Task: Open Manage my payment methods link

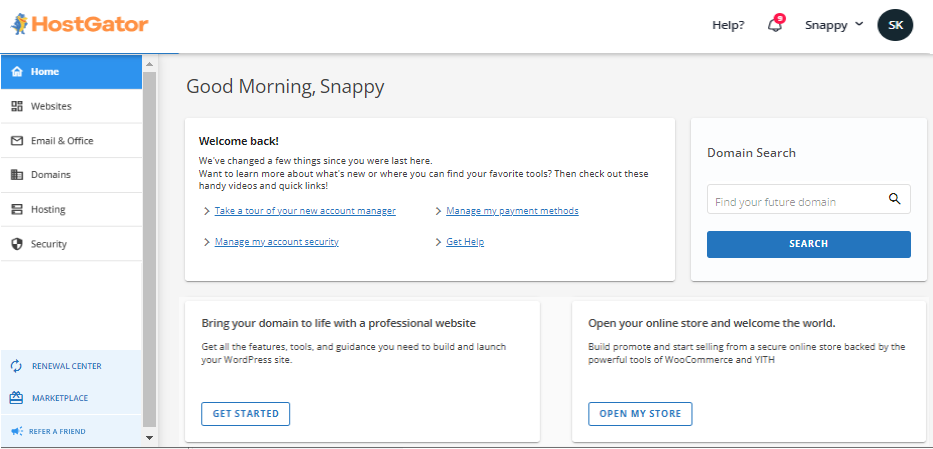Action: 512,211
